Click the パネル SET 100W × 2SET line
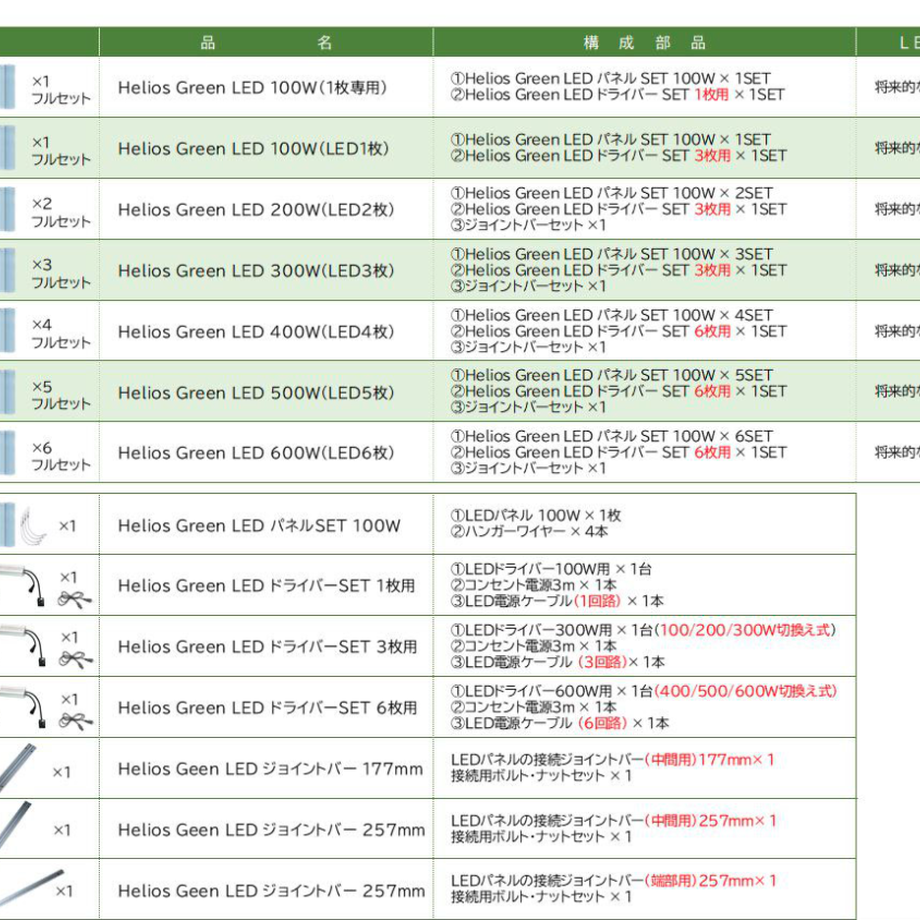This screenshot has height=920, width=920. [611, 193]
